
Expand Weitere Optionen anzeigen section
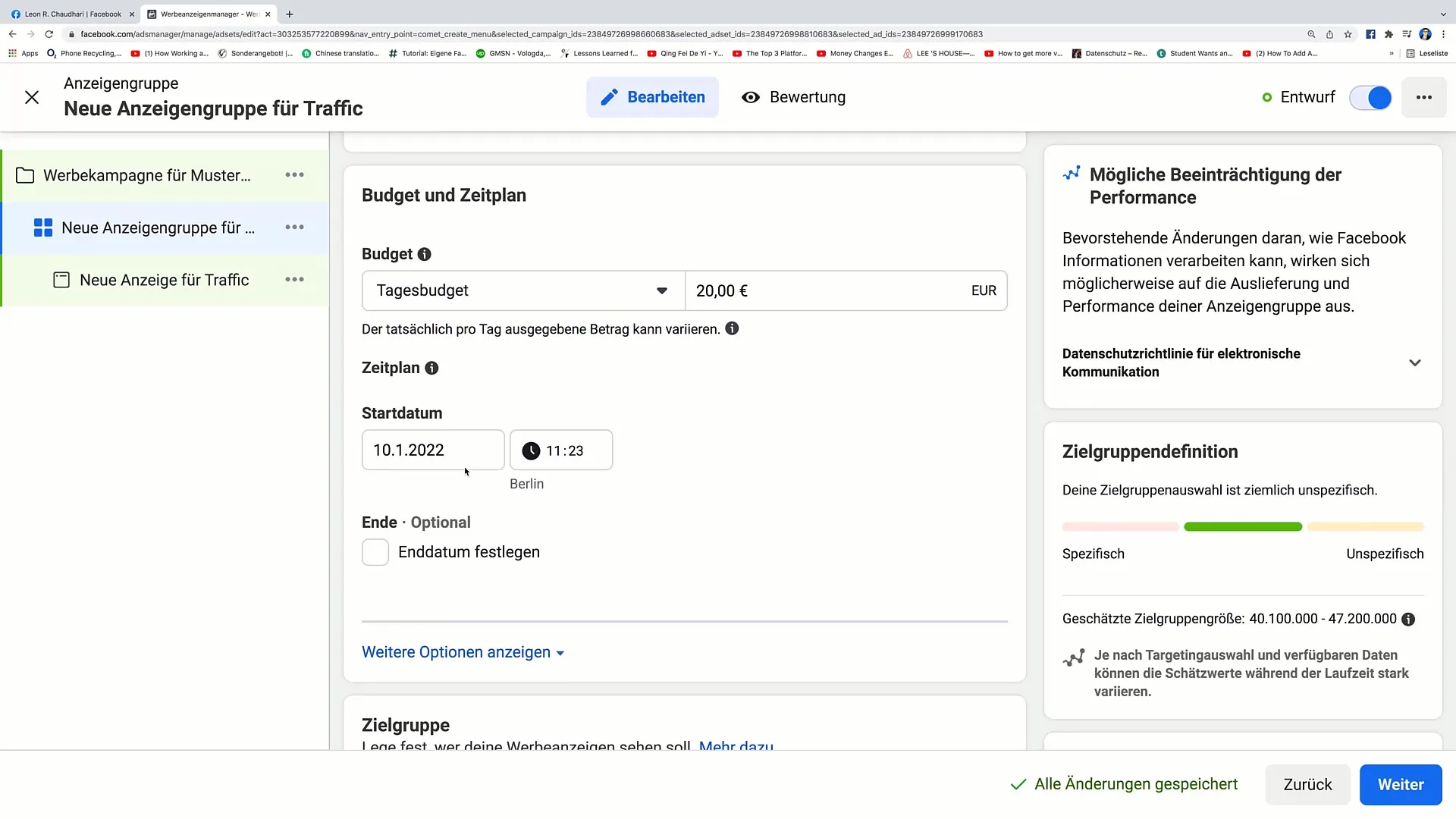click(463, 652)
